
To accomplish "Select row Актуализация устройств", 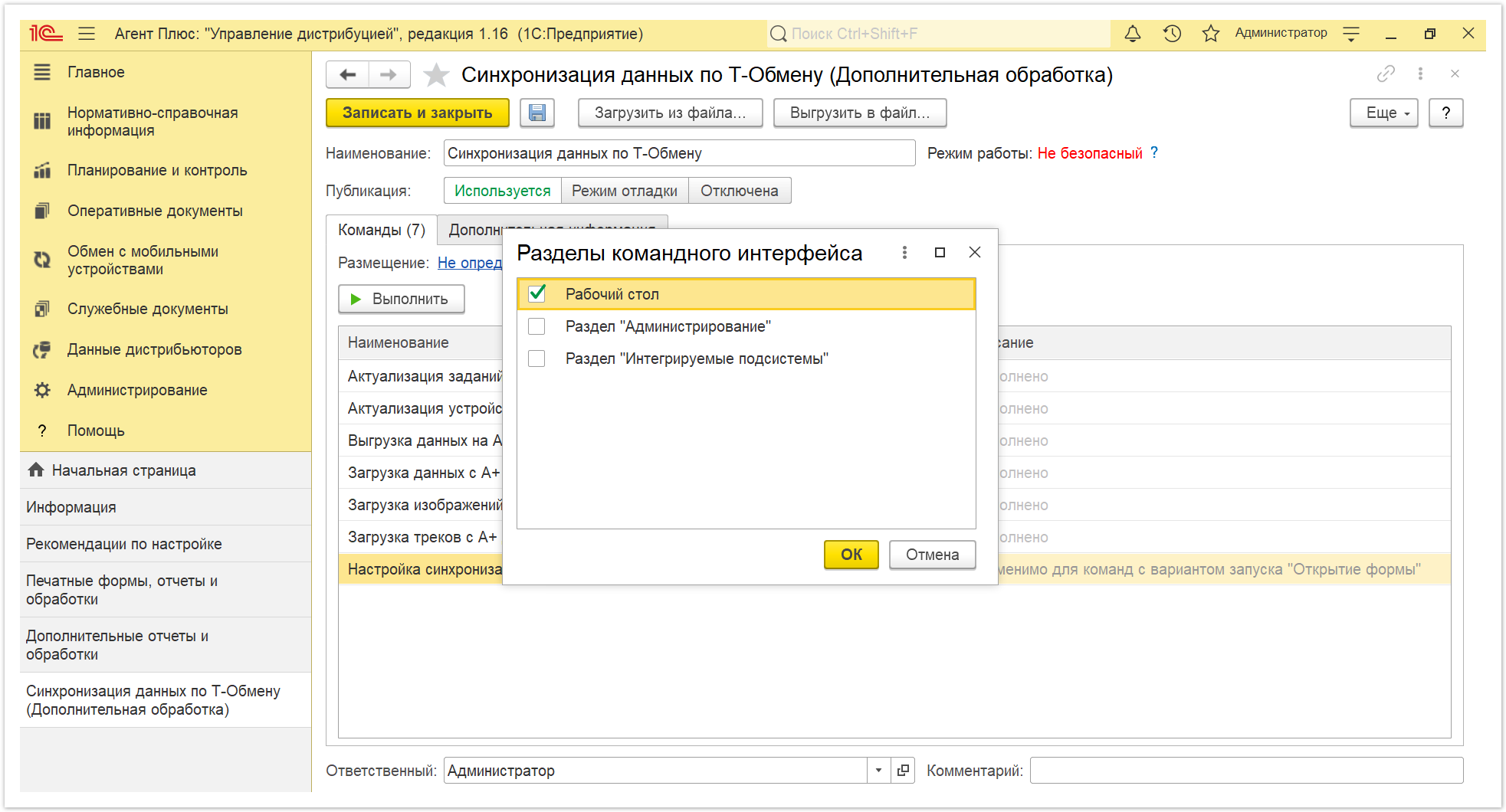I will pos(421,408).
